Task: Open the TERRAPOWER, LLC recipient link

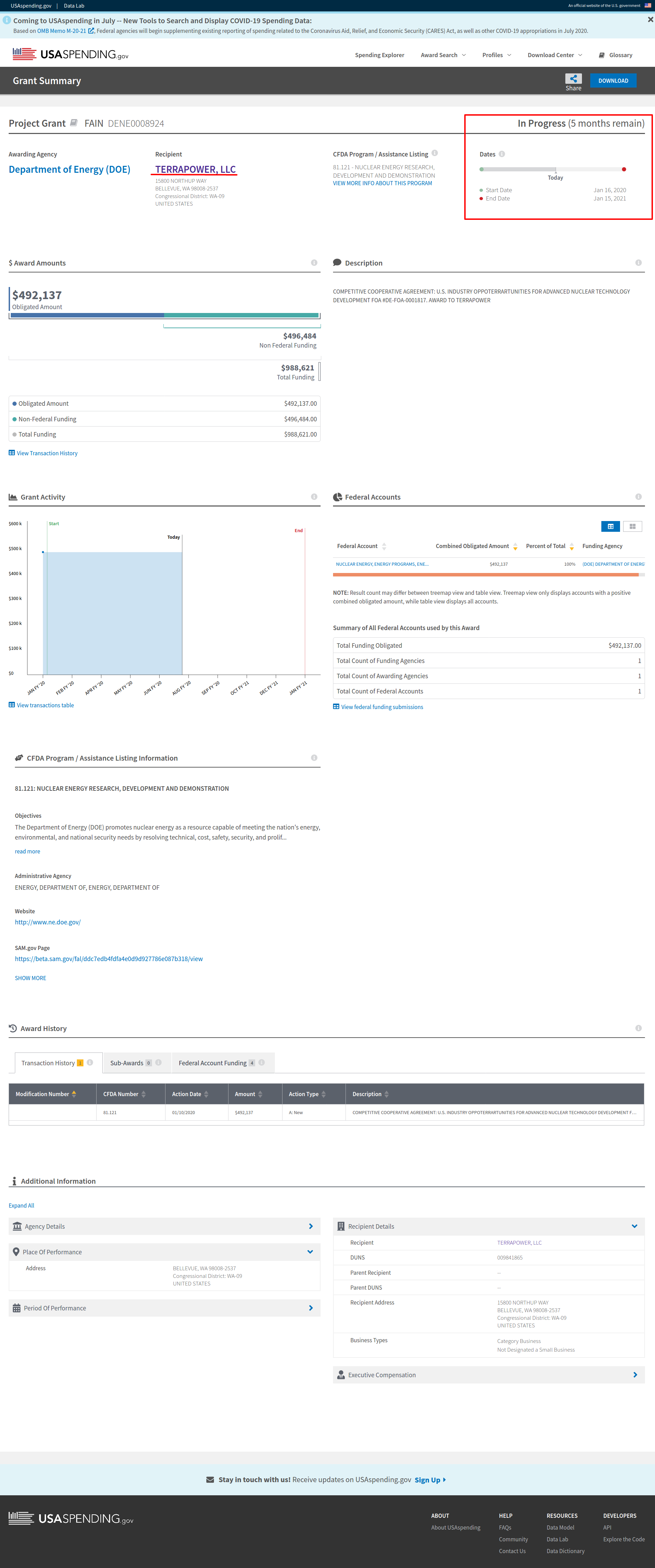Action: pyautogui.click(x=195, y=169)
